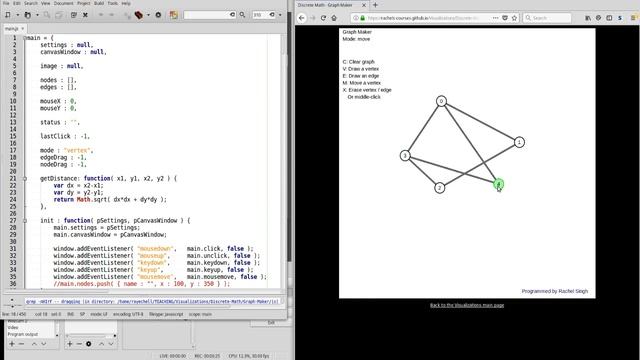Open the Edit menu in Geany
The width and height of the screenshot is (640, 360).
pyautogui.click(x=17, y=3)
